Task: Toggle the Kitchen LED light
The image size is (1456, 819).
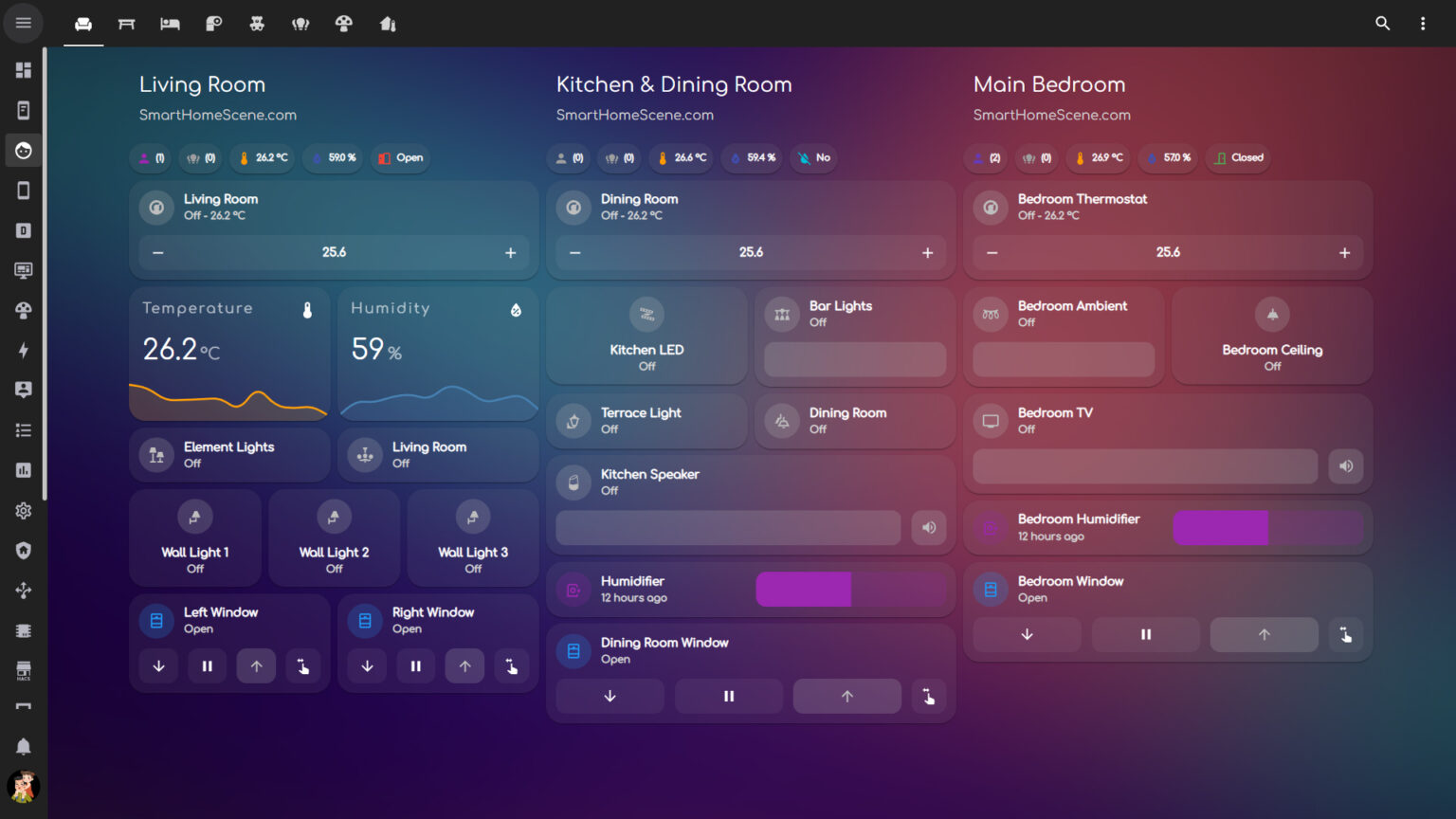Action: pos(646,337)
